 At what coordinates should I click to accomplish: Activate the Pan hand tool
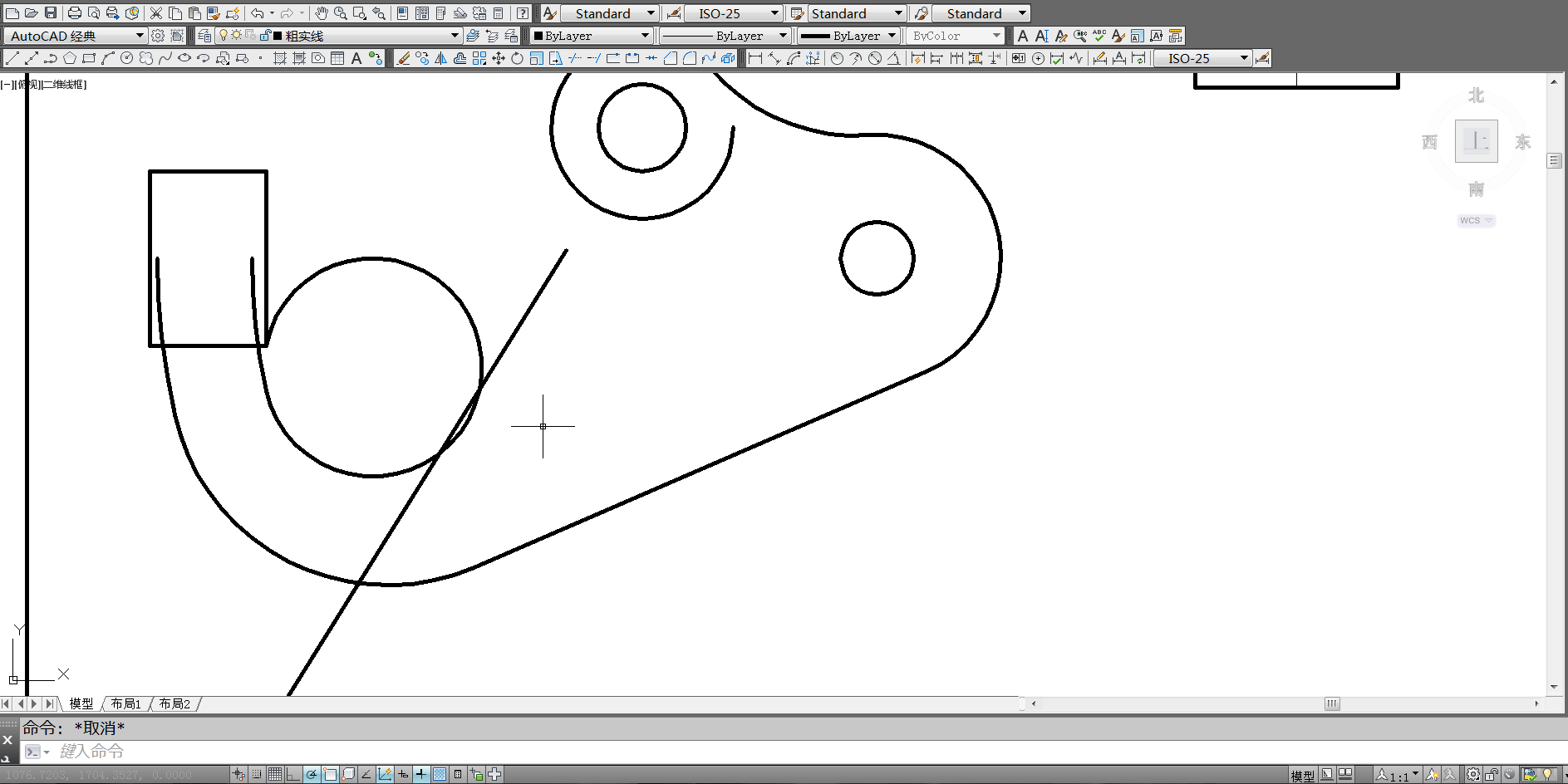(322, 13)
